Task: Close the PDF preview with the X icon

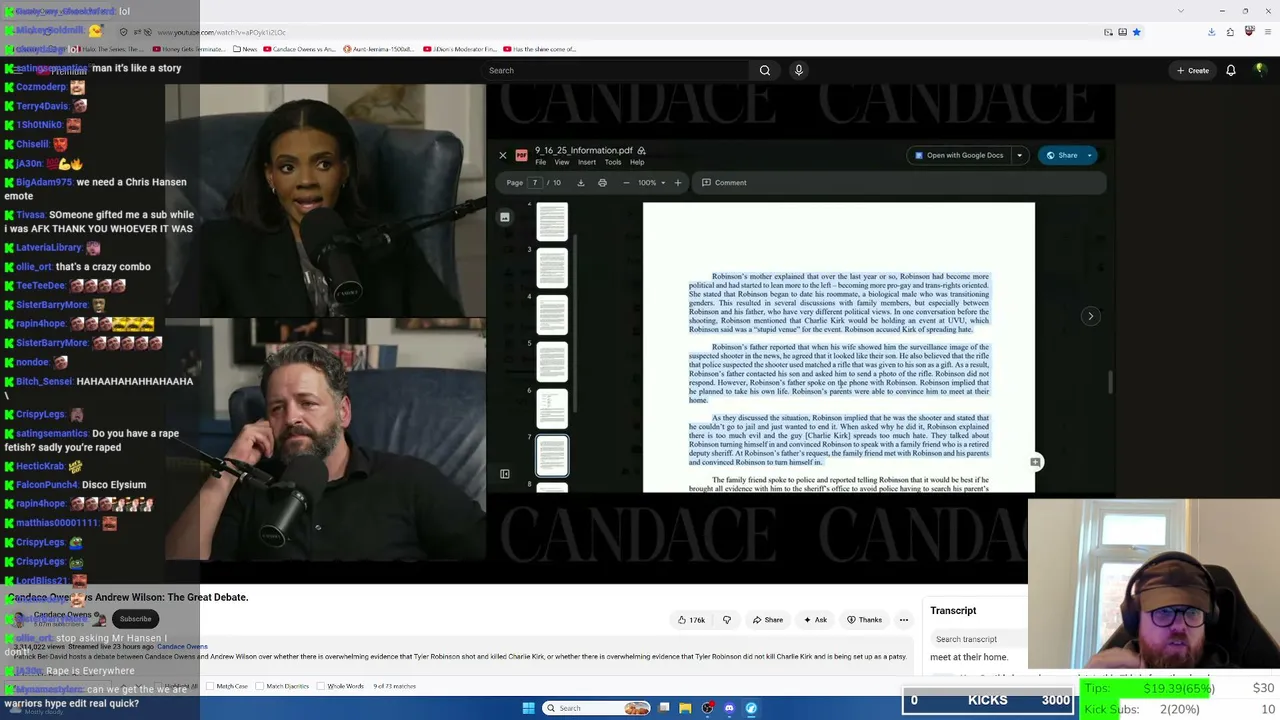Action: tap(503, 155)
